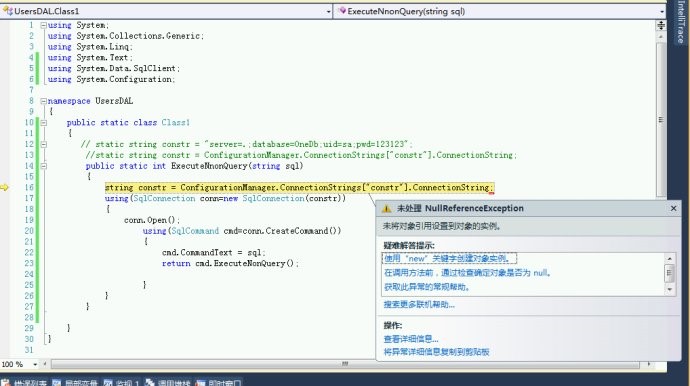Viewport: 690px width, 386px height.
Task: Collapse the using directives block at line 1
Action: point(44,26)
